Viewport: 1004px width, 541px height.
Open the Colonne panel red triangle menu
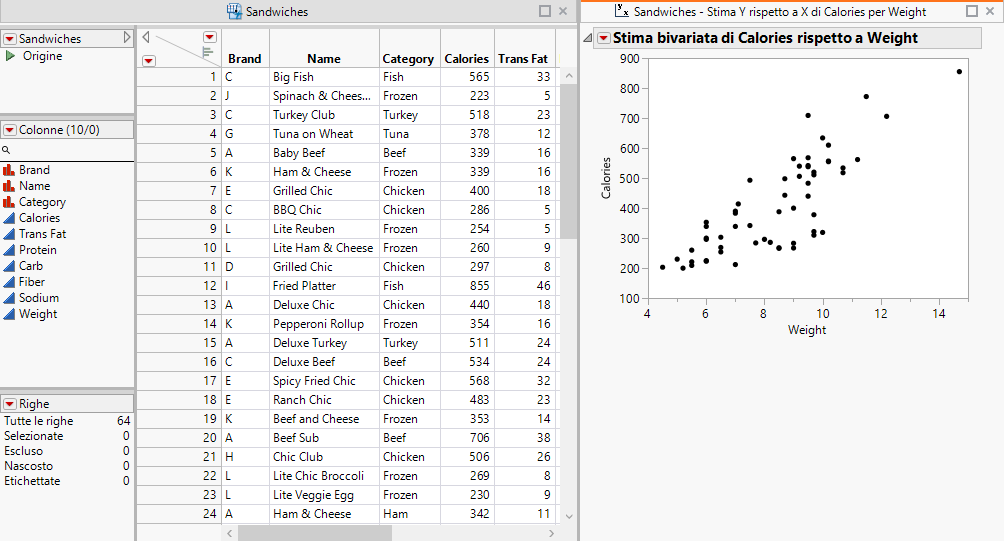[x=10, y=130]
